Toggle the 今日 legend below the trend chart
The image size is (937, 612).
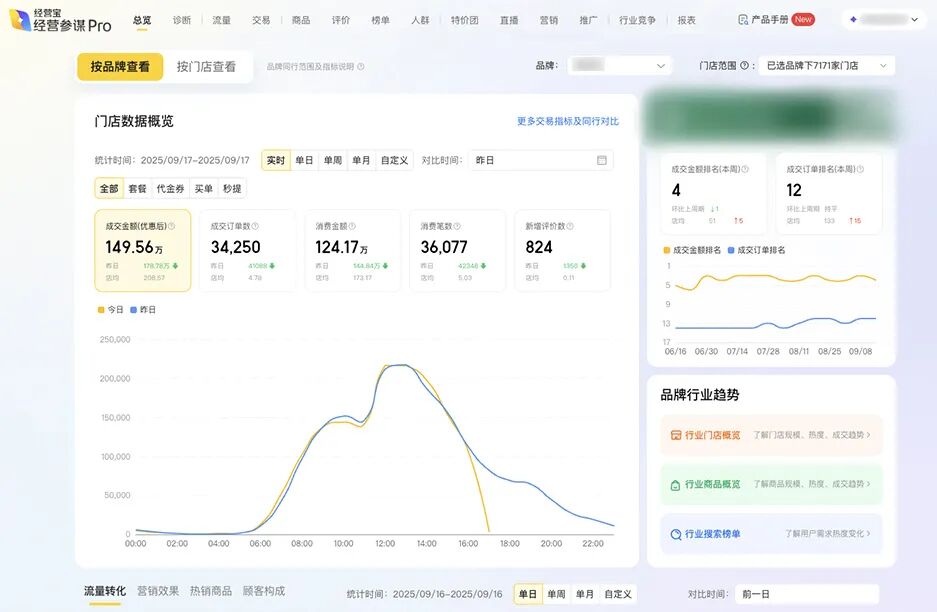pos(111,309)
